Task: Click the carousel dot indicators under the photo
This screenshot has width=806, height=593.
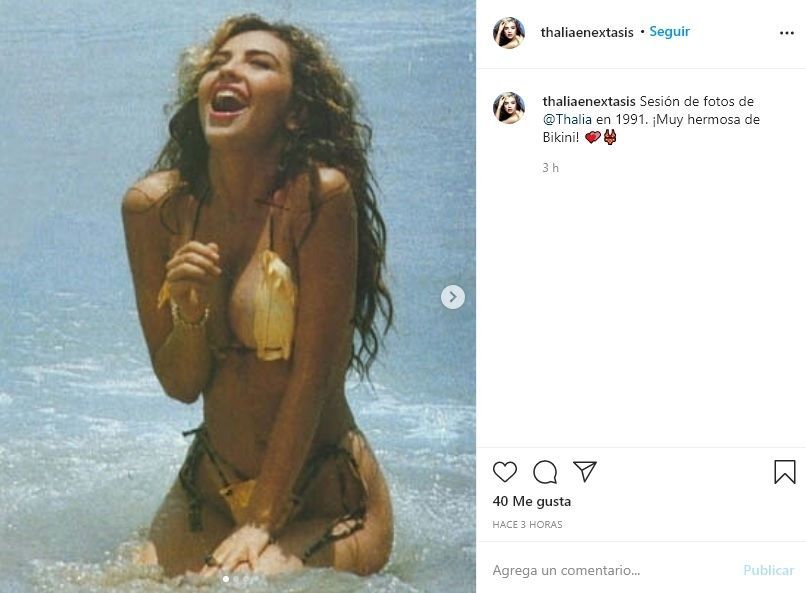Action: pos(238,579)
